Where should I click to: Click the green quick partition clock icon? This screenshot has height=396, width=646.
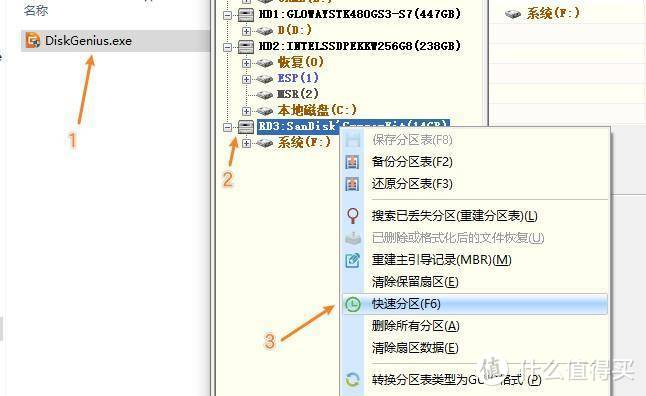(x=353, y=305)
